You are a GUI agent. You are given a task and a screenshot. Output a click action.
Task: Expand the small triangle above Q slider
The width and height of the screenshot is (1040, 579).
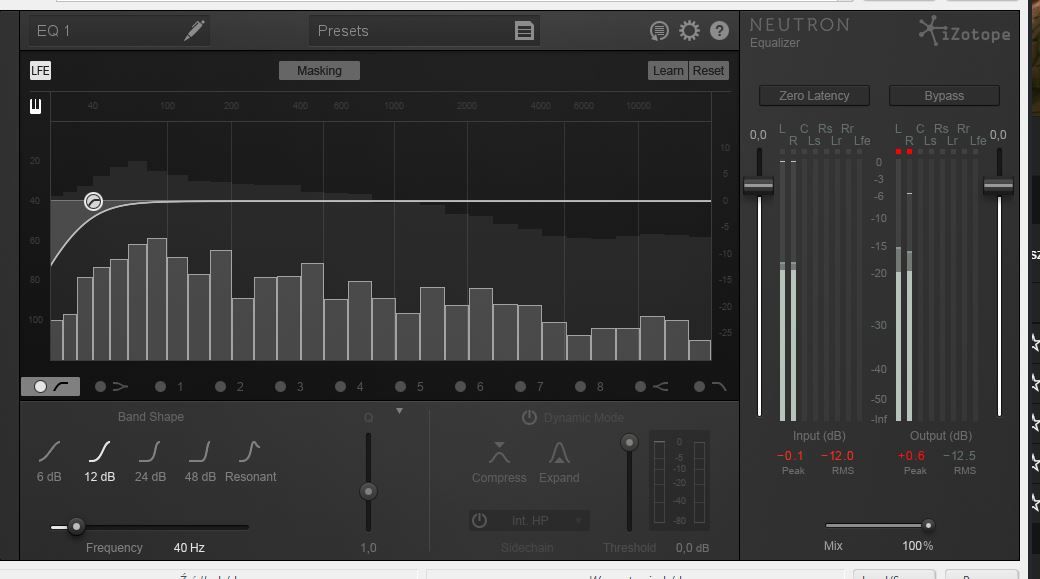(x=399, y=411)
